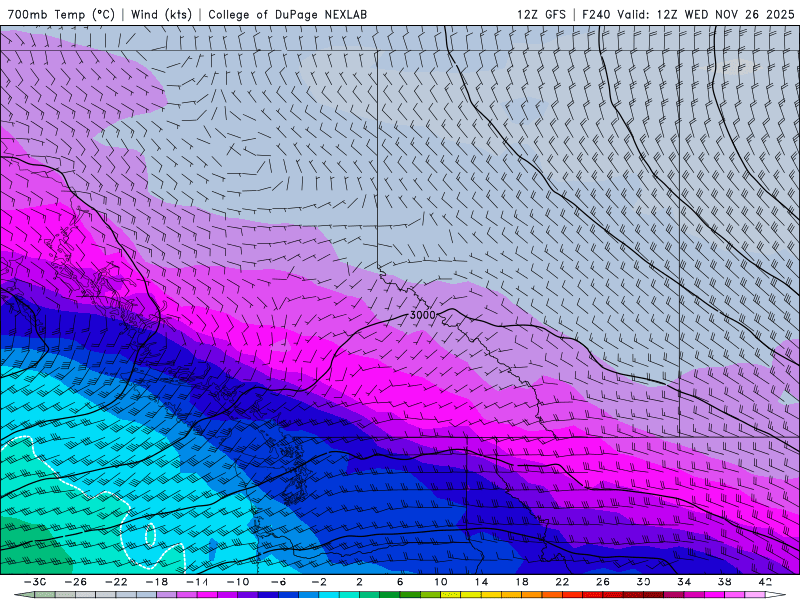The height and width of the screenshot is (600, 800).
Task: Click the "3000" height contour label
Action: pyautogui.click(x=423, y=315)
